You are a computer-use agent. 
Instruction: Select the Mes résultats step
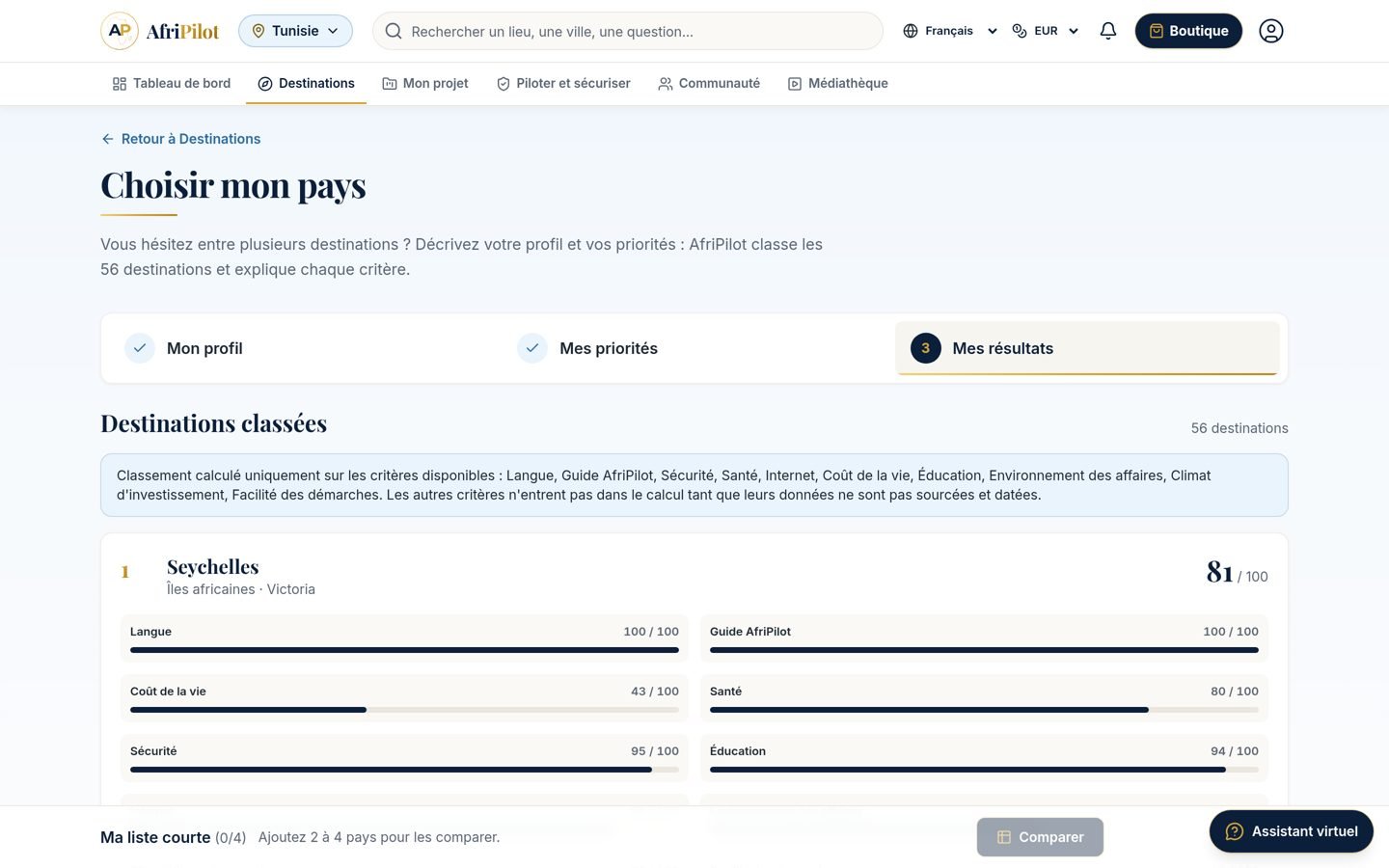(x=1087, y=348)
